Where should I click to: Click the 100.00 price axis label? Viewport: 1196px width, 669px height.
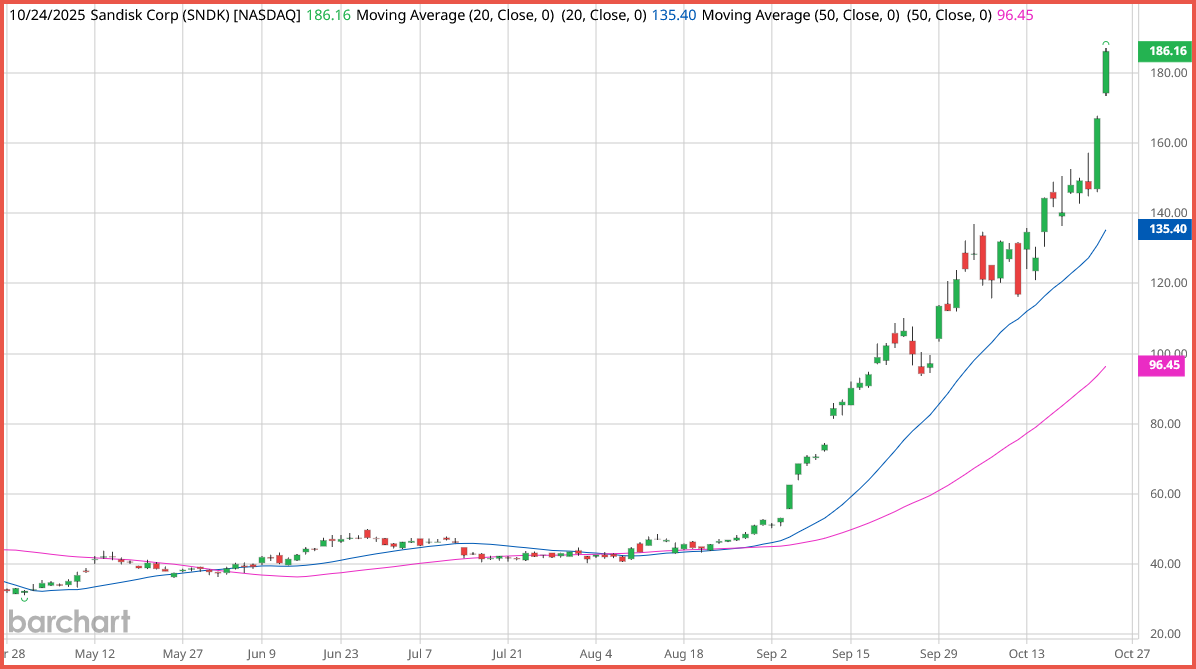click(1166, 353)
